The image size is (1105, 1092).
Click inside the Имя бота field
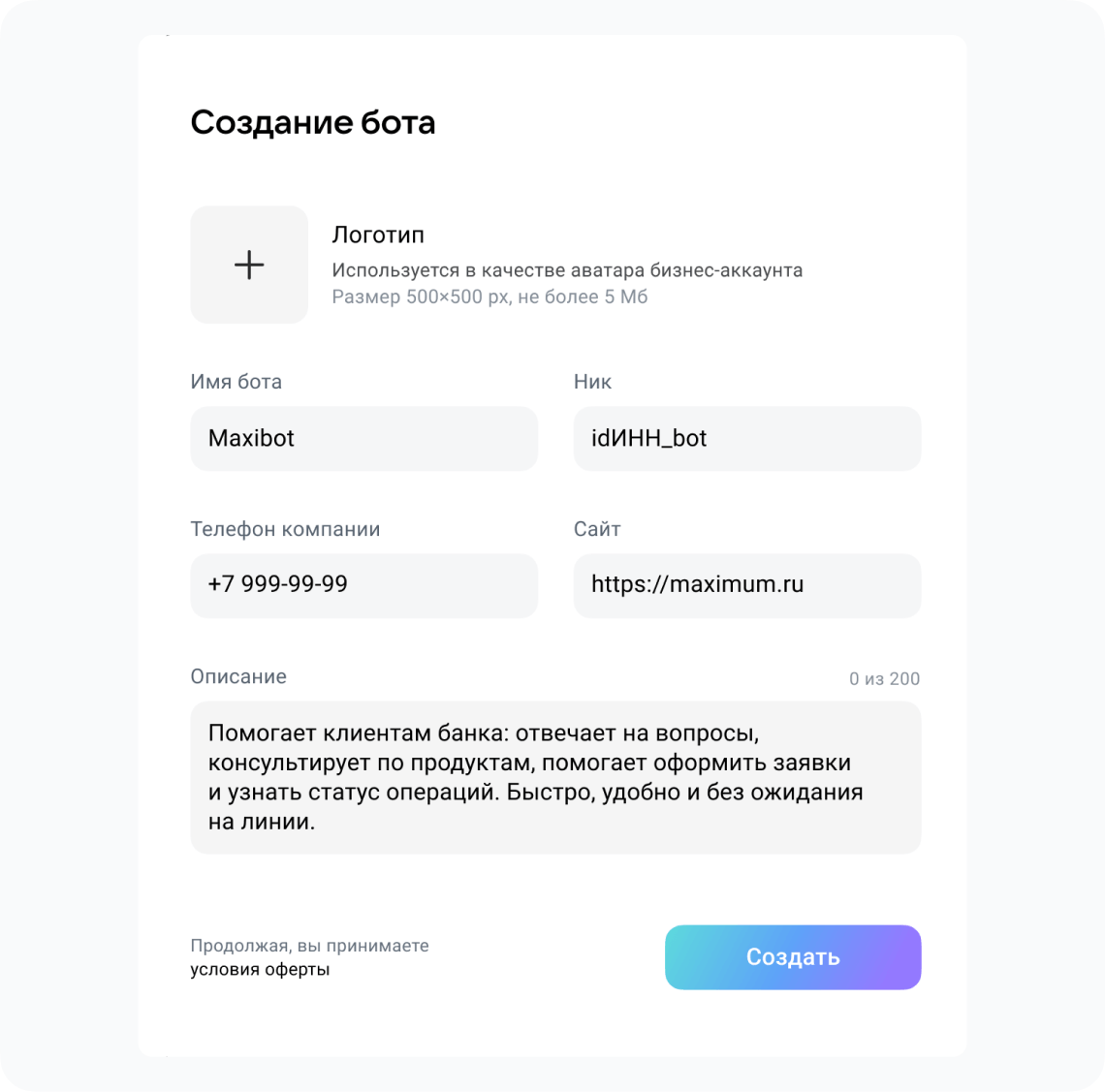[363, 438]
